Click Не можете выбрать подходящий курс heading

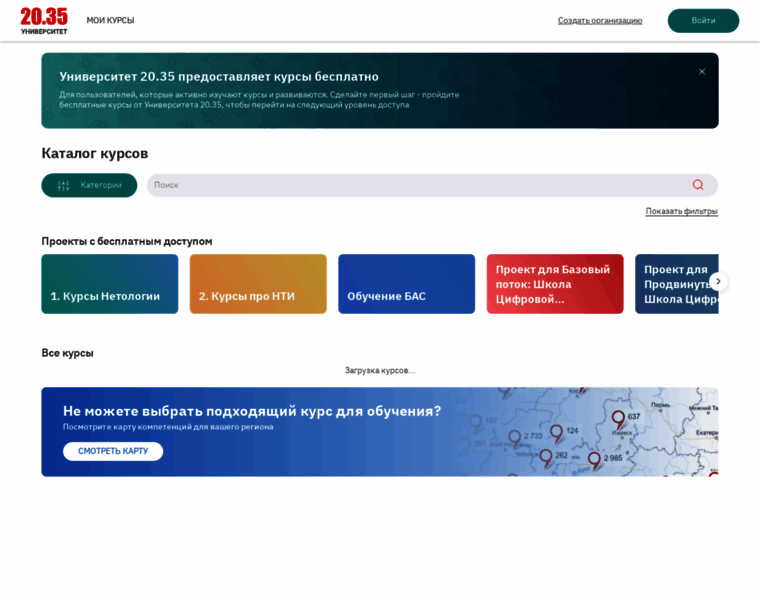[252, 411]
